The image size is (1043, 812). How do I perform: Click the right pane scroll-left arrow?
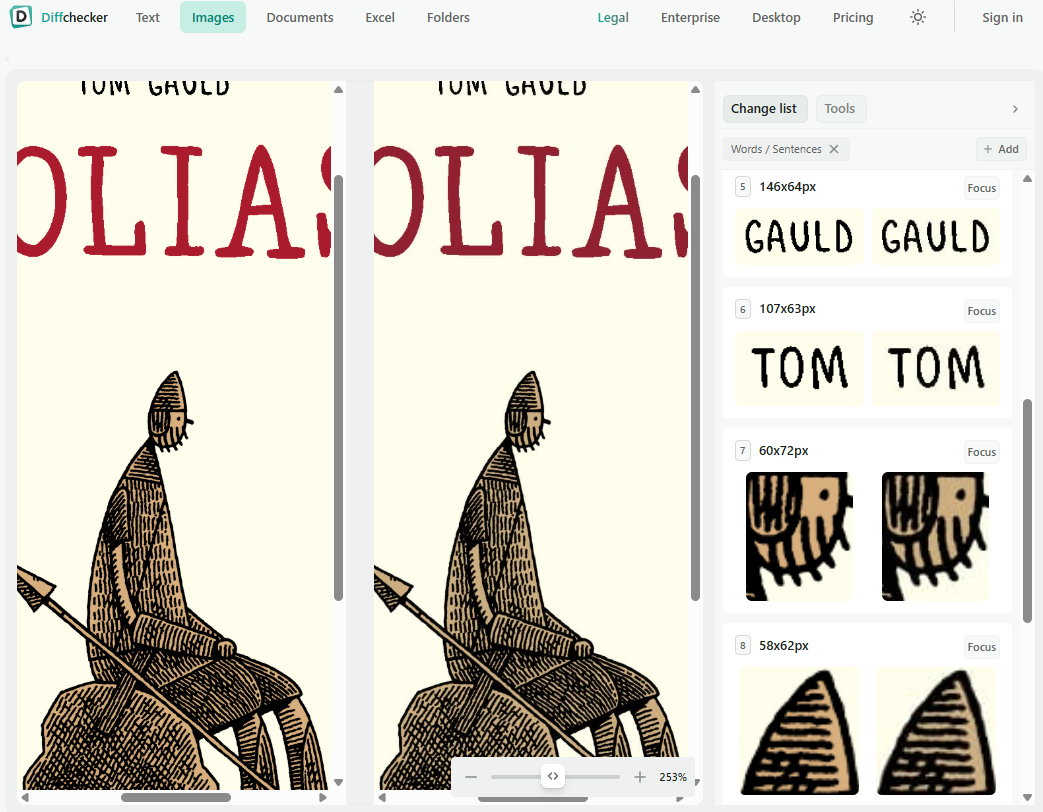382,797
